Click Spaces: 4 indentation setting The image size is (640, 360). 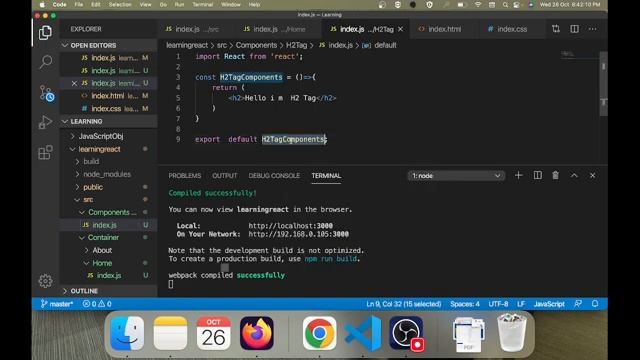click(x=465, y=304)
